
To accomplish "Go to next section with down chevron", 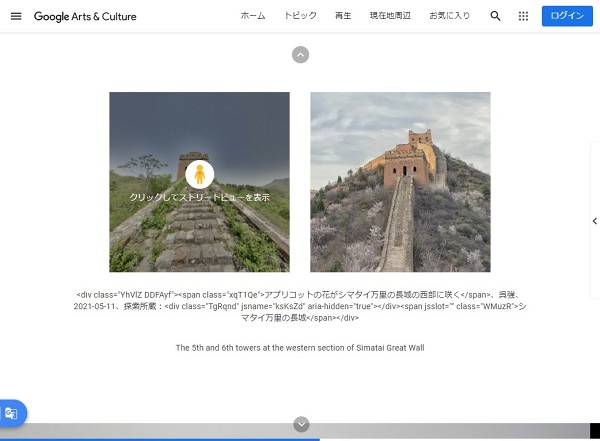I will (301, 424).
